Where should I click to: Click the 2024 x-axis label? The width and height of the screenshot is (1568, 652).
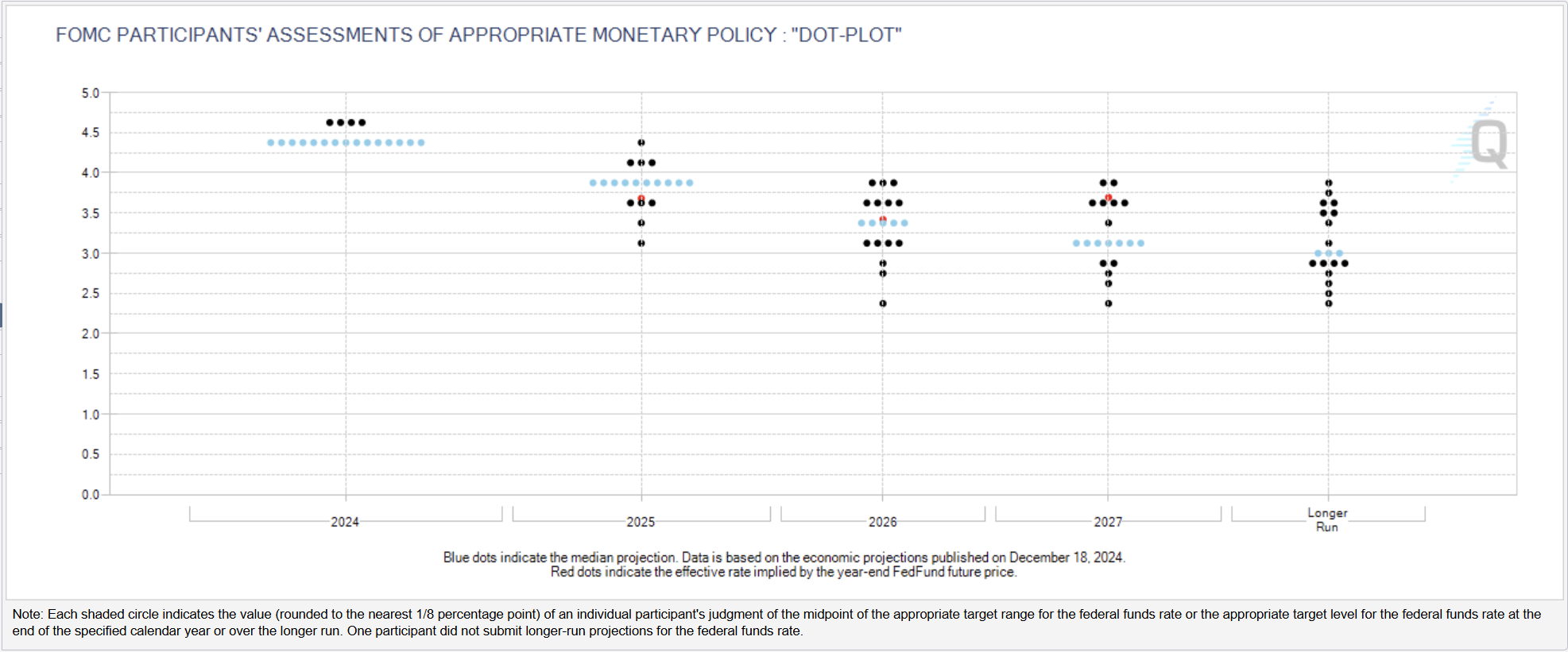pos(345,522)
